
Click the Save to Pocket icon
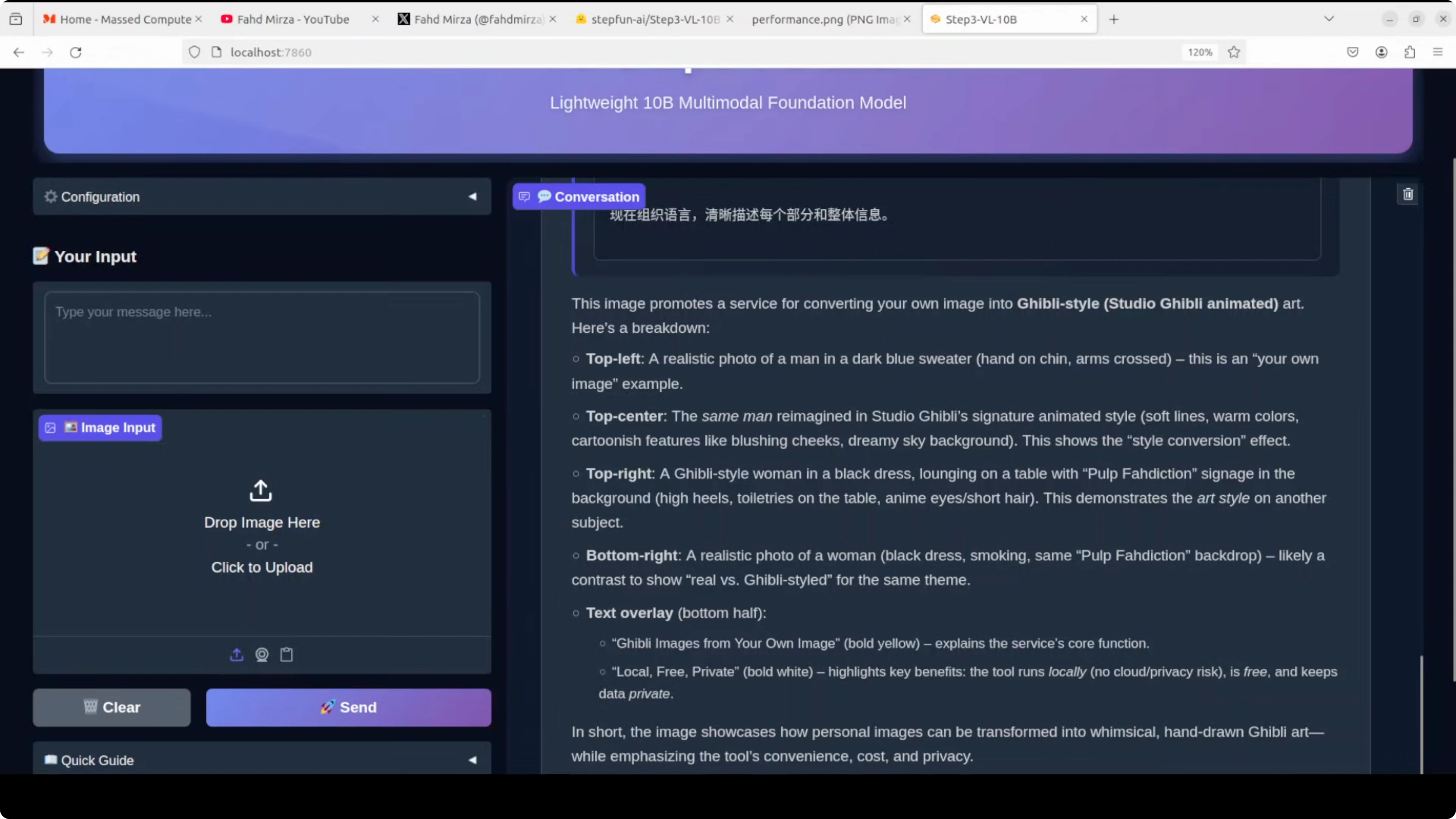[1353, 52]
